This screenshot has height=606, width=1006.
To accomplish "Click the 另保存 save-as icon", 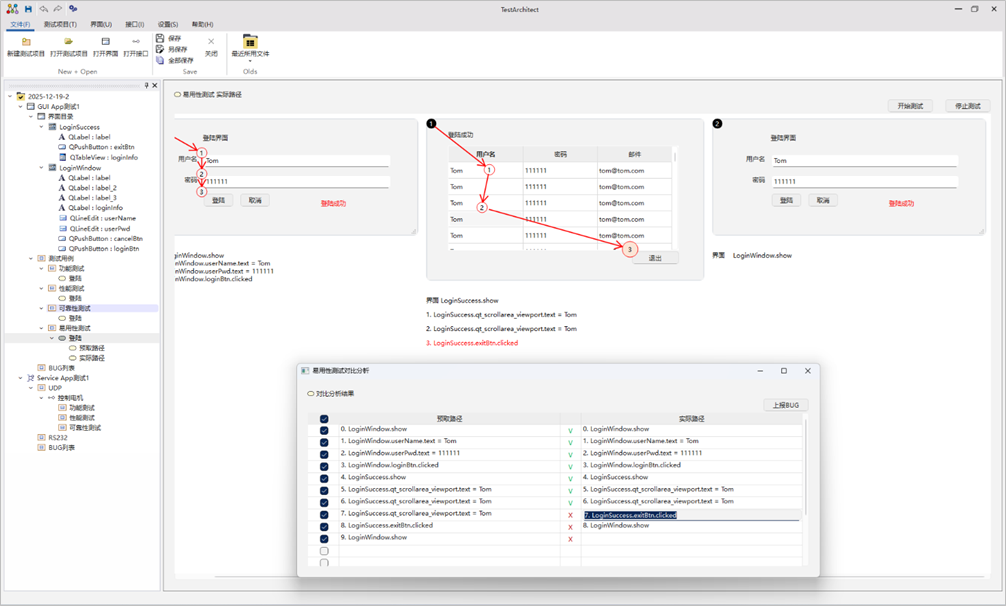I will coord(160,49).
